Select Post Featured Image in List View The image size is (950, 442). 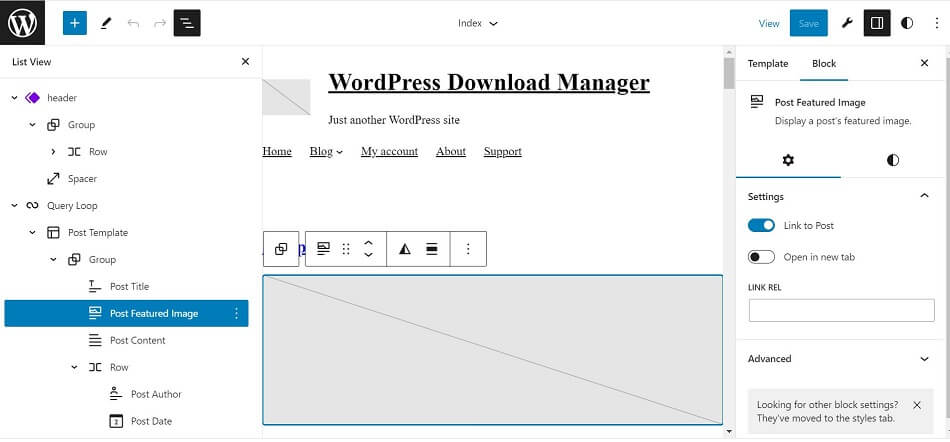[x=126, y=313]
